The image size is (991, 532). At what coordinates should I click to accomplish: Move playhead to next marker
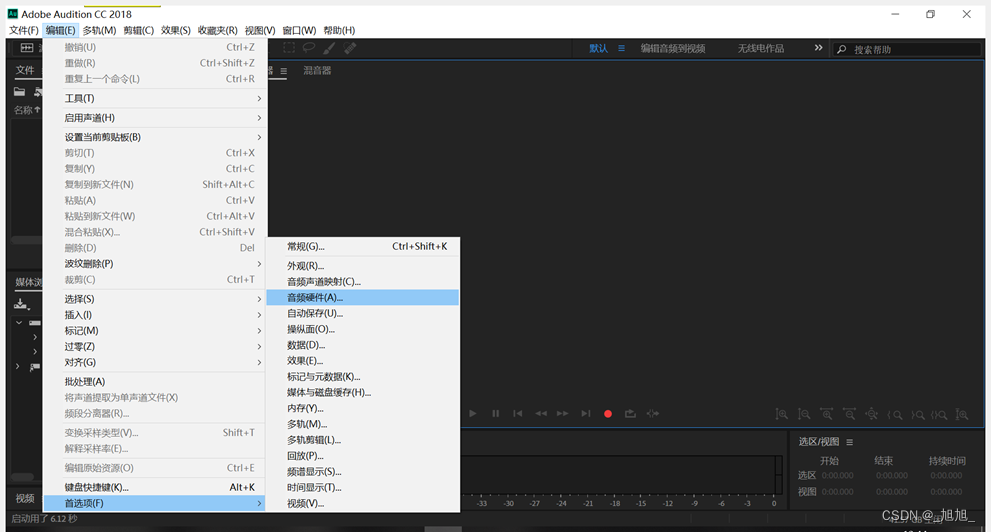[x=586, y=414]
